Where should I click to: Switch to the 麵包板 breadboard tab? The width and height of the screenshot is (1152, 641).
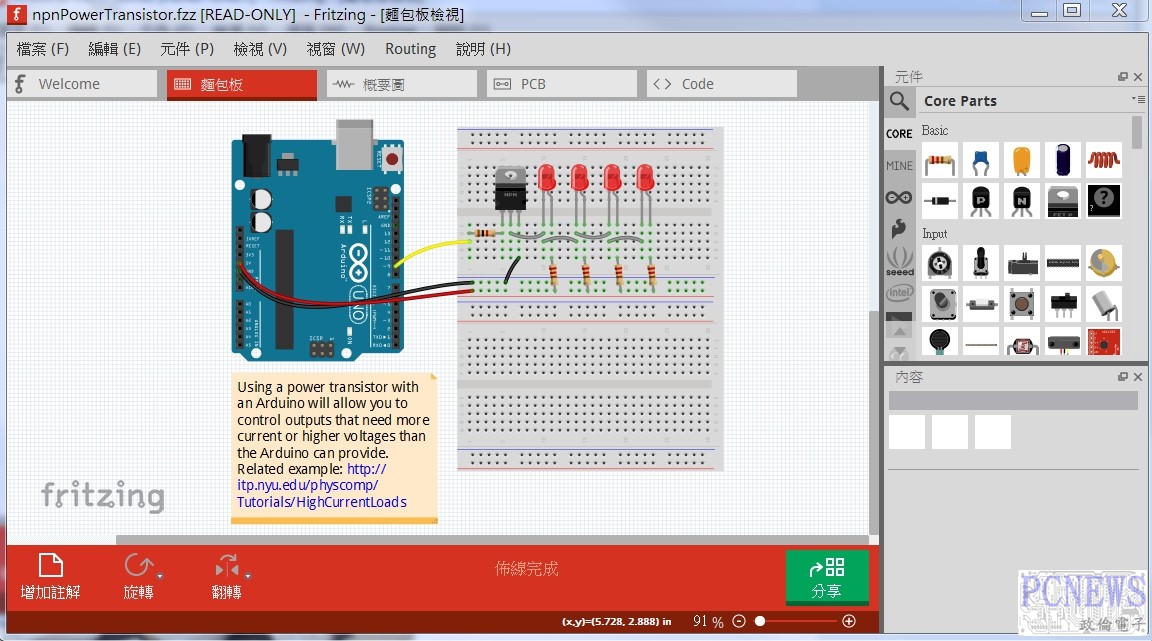coord(242,84)
